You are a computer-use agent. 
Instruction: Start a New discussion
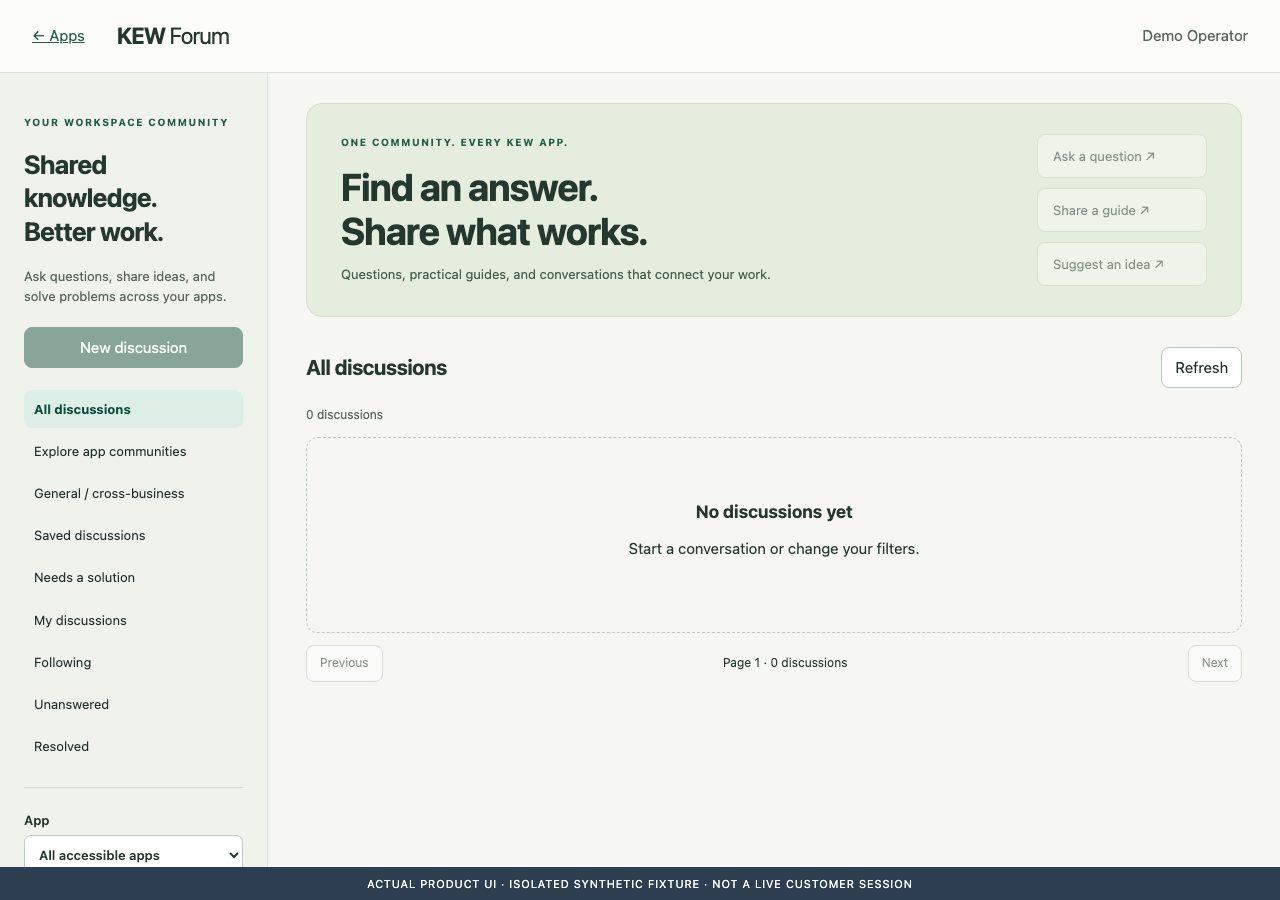(x=133, y=347)
